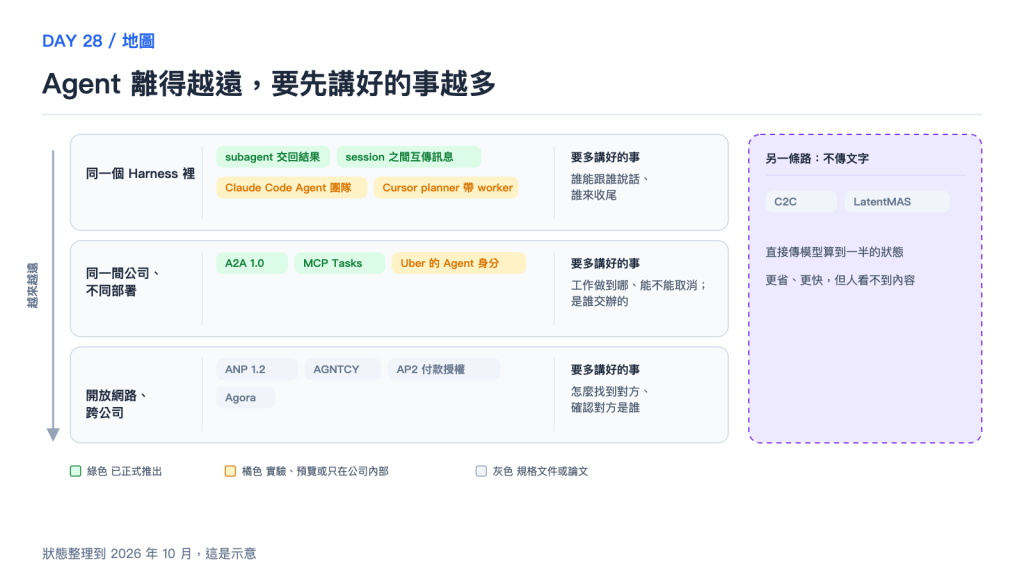
Task: Select the 'session 之間互傳訊息' chip
Action: click(409, 157)
